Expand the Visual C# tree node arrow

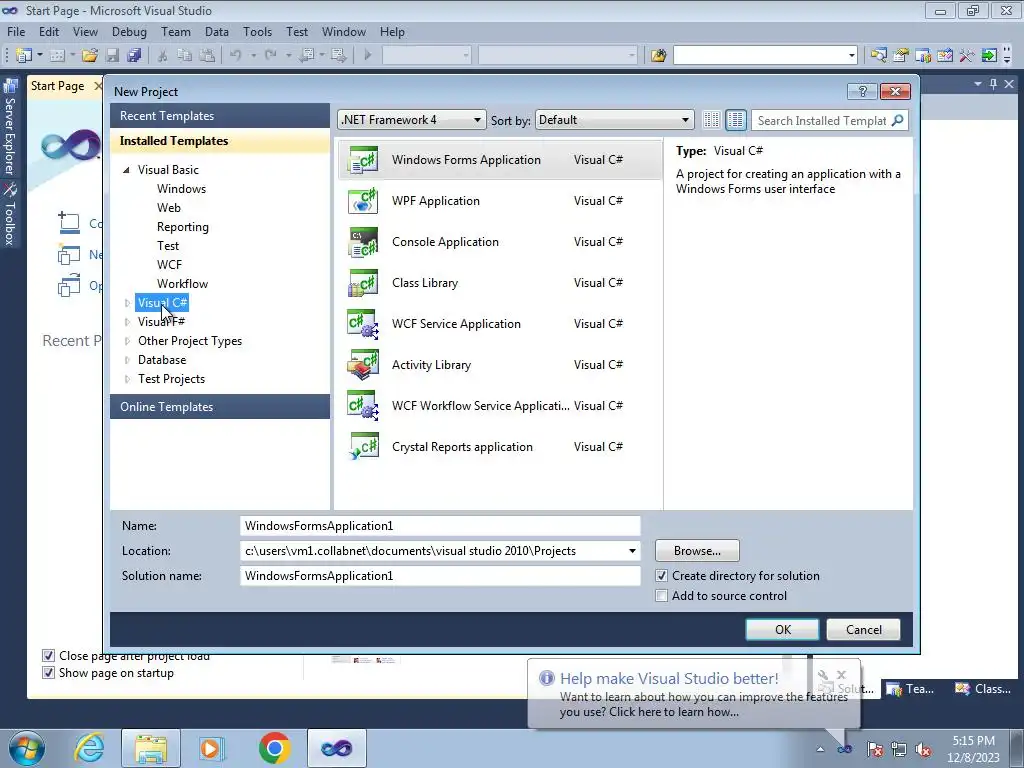point(127,303)
